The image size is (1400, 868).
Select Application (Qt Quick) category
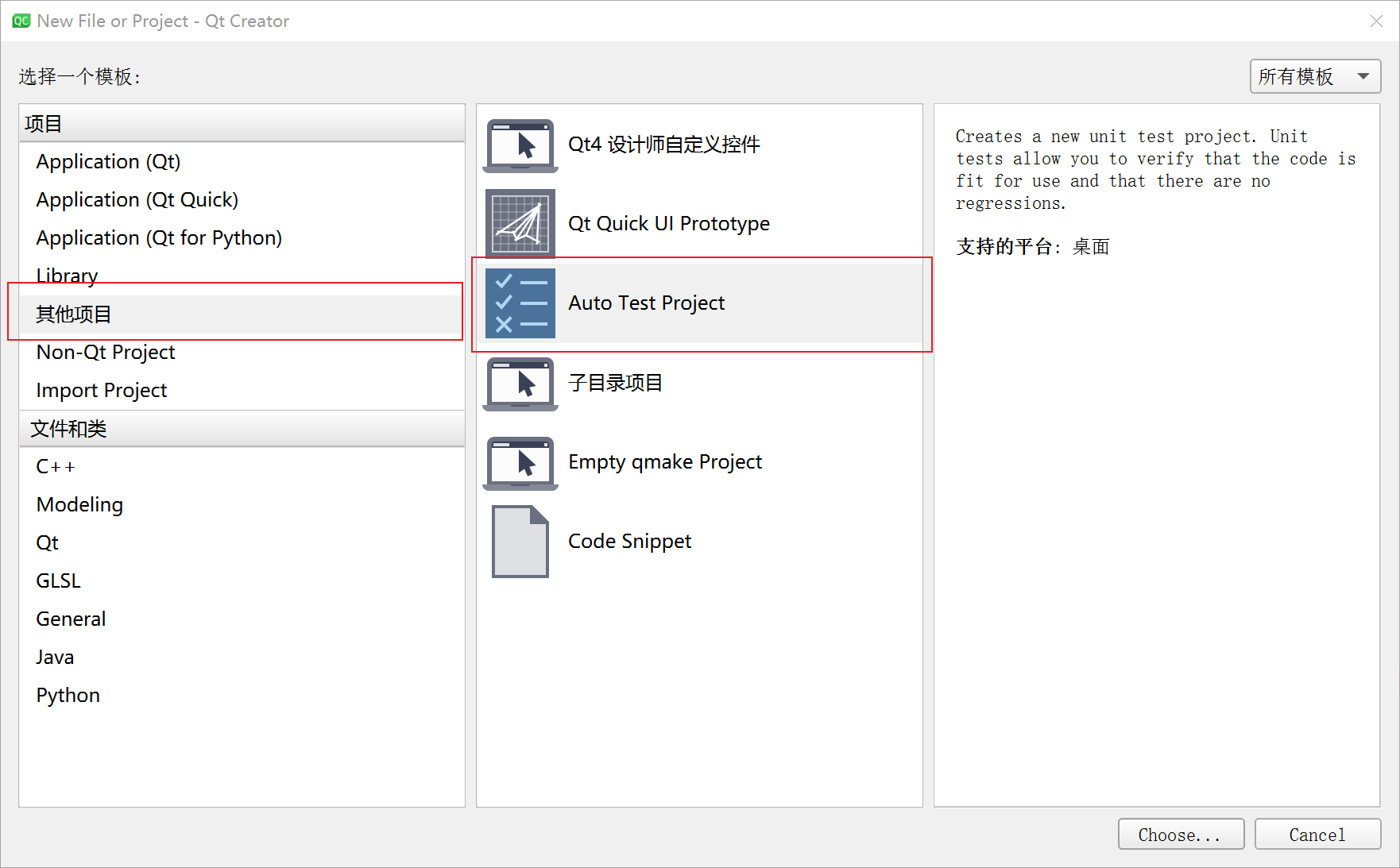242,200
